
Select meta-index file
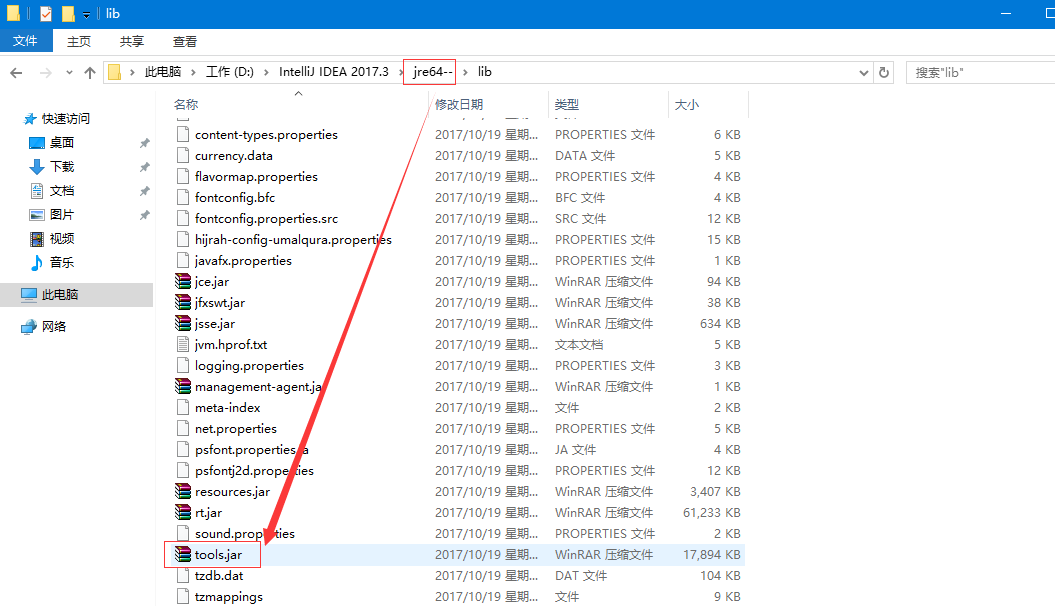[227, 408]
